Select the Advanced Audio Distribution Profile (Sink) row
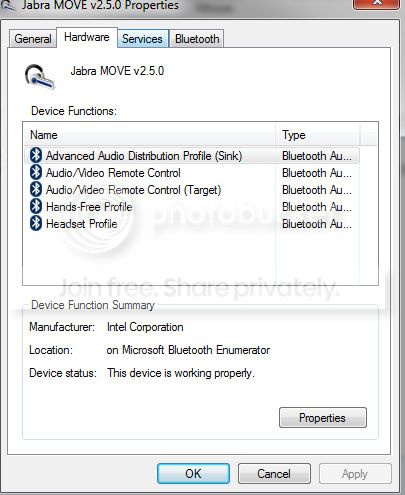The image size is (405, 495). click(x=192, y=156)
